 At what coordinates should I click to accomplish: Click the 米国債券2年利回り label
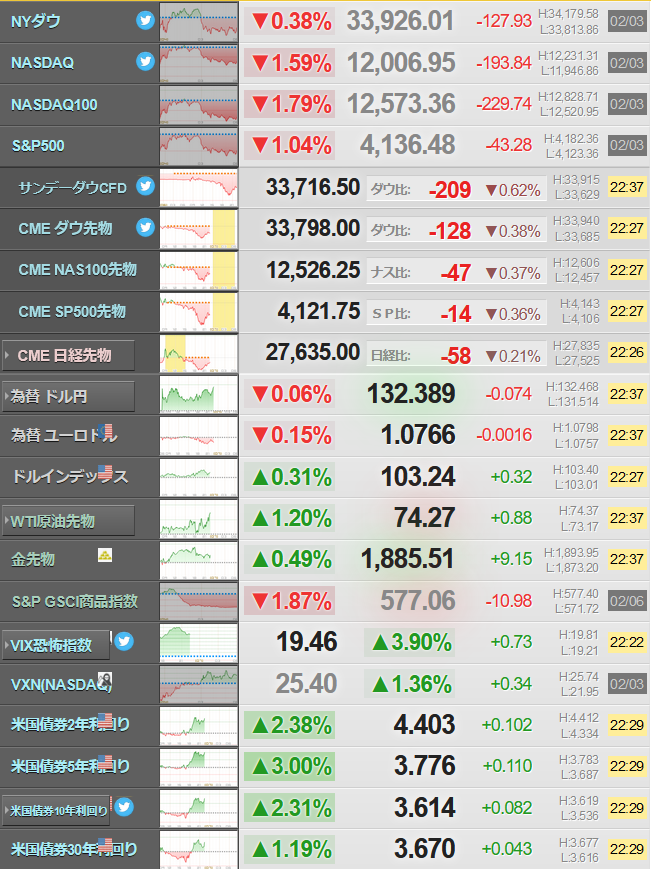[x=70, y=724]
